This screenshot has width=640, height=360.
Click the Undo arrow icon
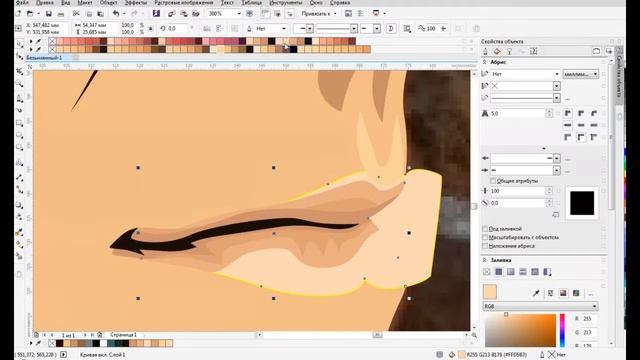point(116,13)
